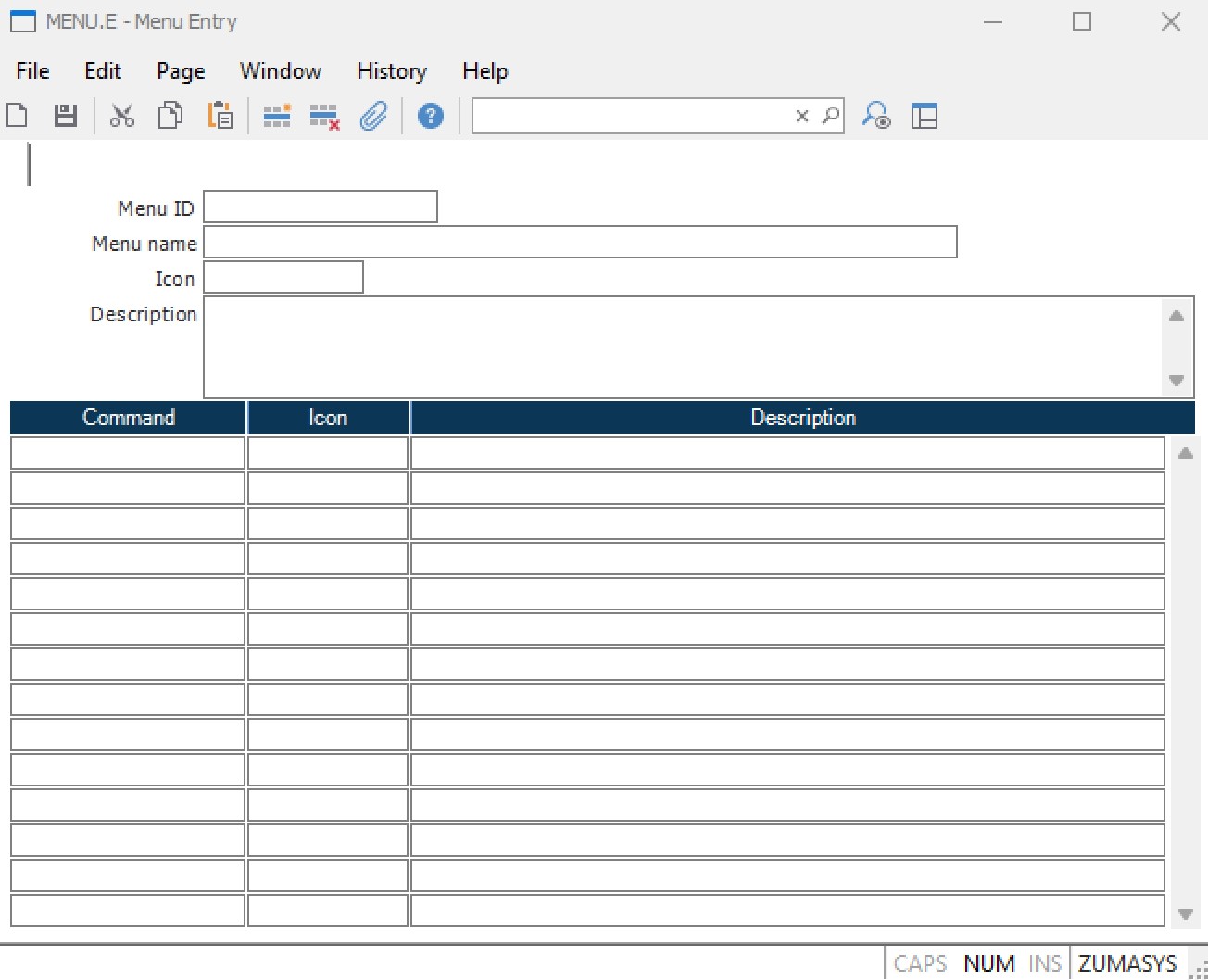The width and height of the screenshot is (1208, 980).
Task: Open the Page menu
Action: tap(180, 71)
